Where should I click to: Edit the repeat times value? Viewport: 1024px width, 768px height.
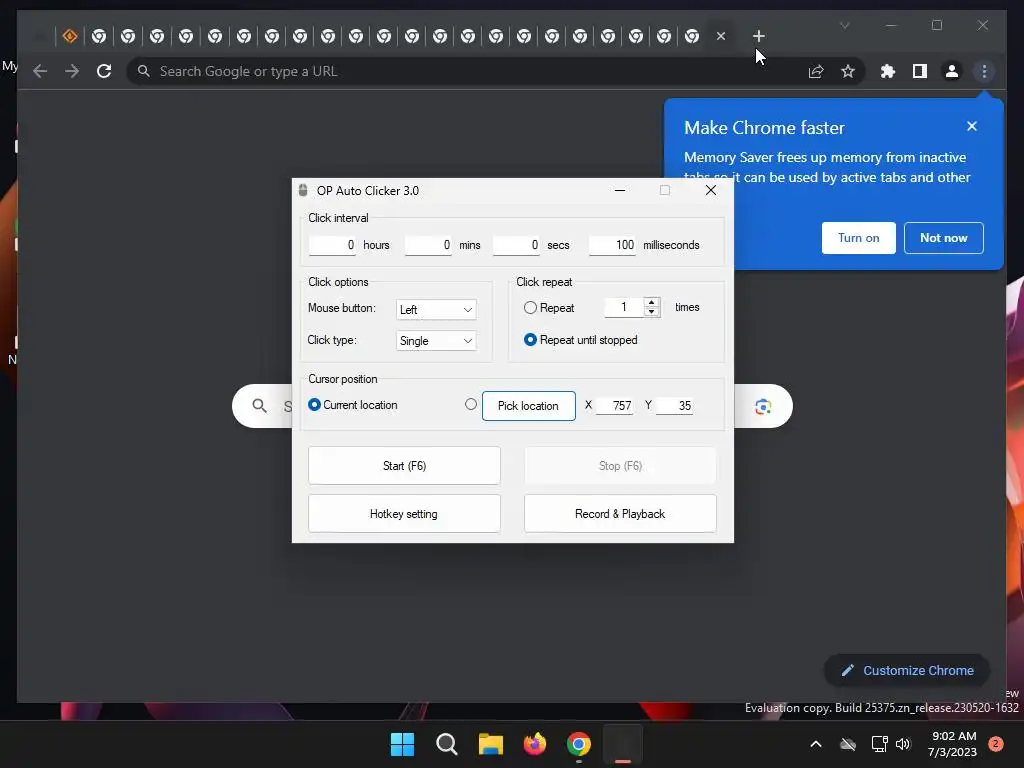(x=624, y=307)
